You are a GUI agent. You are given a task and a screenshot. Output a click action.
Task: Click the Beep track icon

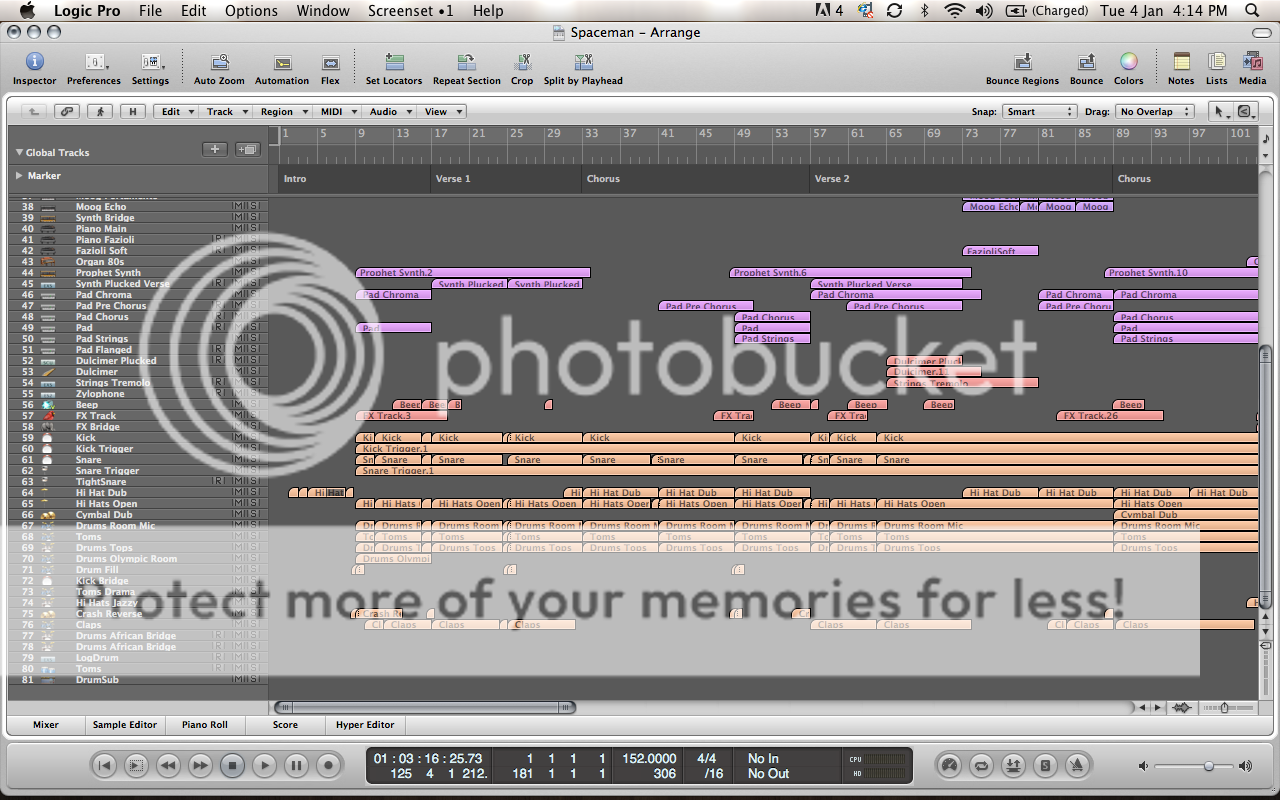coord(49,405)
